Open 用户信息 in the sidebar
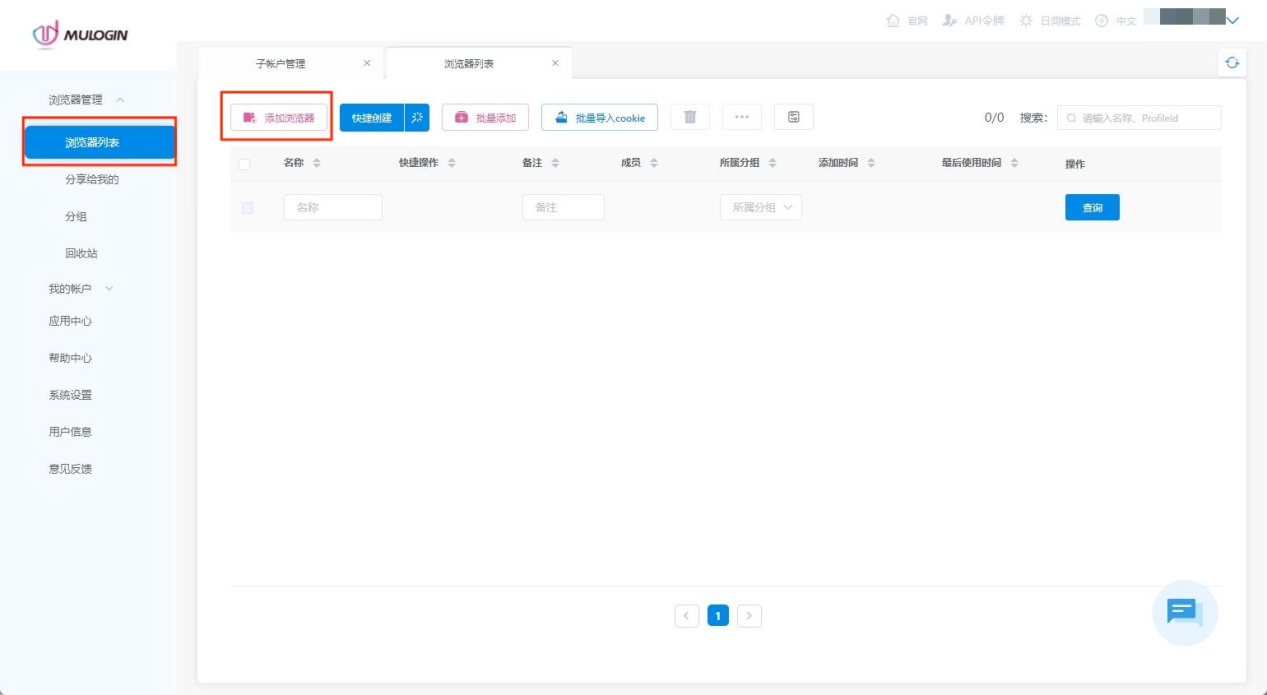 click(70, 432)
